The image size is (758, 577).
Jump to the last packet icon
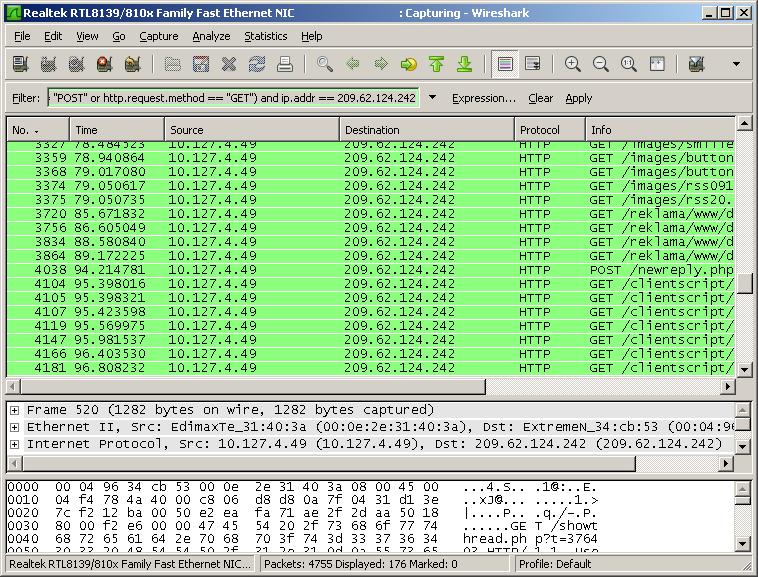point(465,64)
